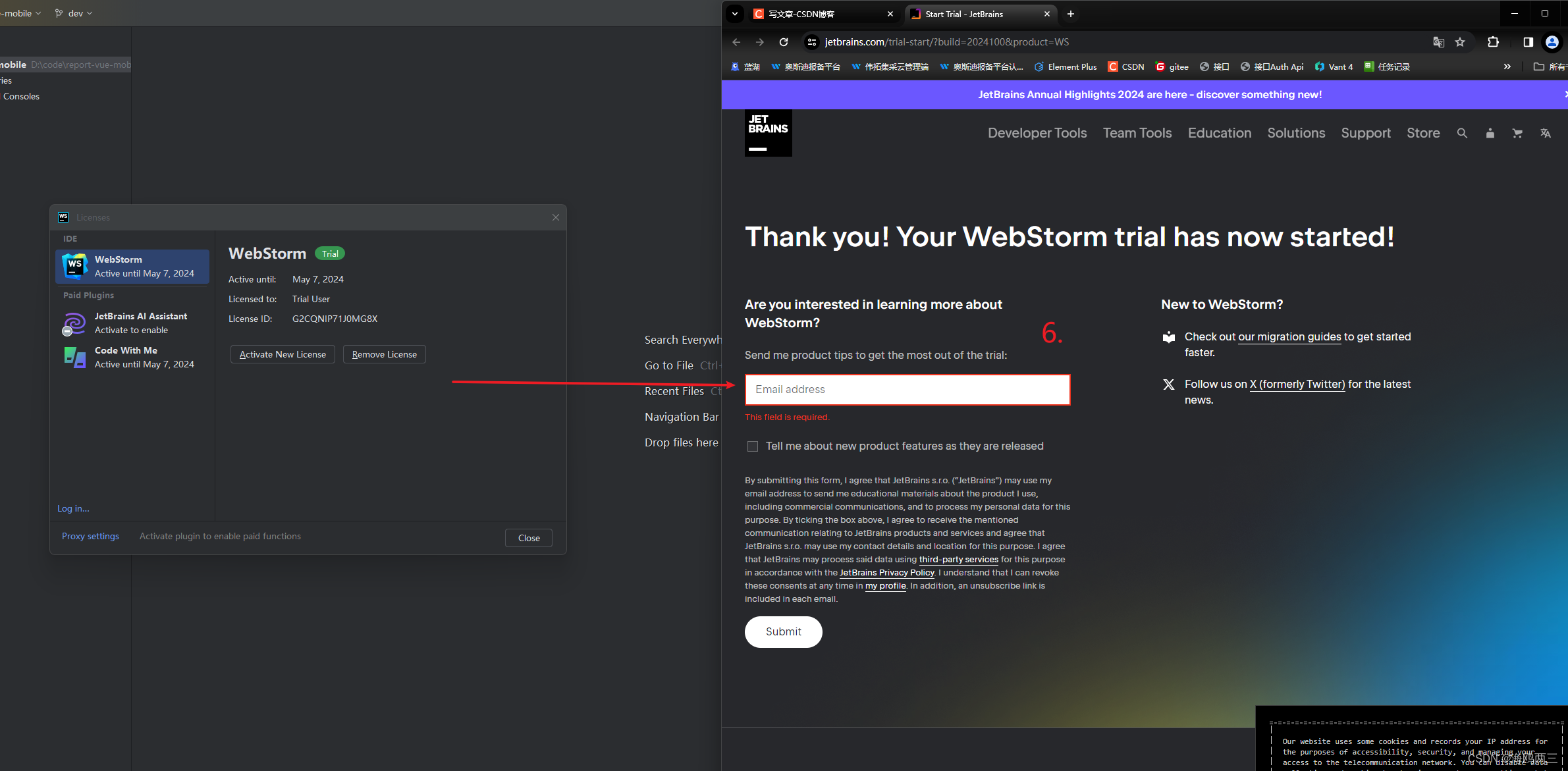Open the Chrome profile avatar
The width and height of the screenshot is (1568, 771).
[1552, 42]
